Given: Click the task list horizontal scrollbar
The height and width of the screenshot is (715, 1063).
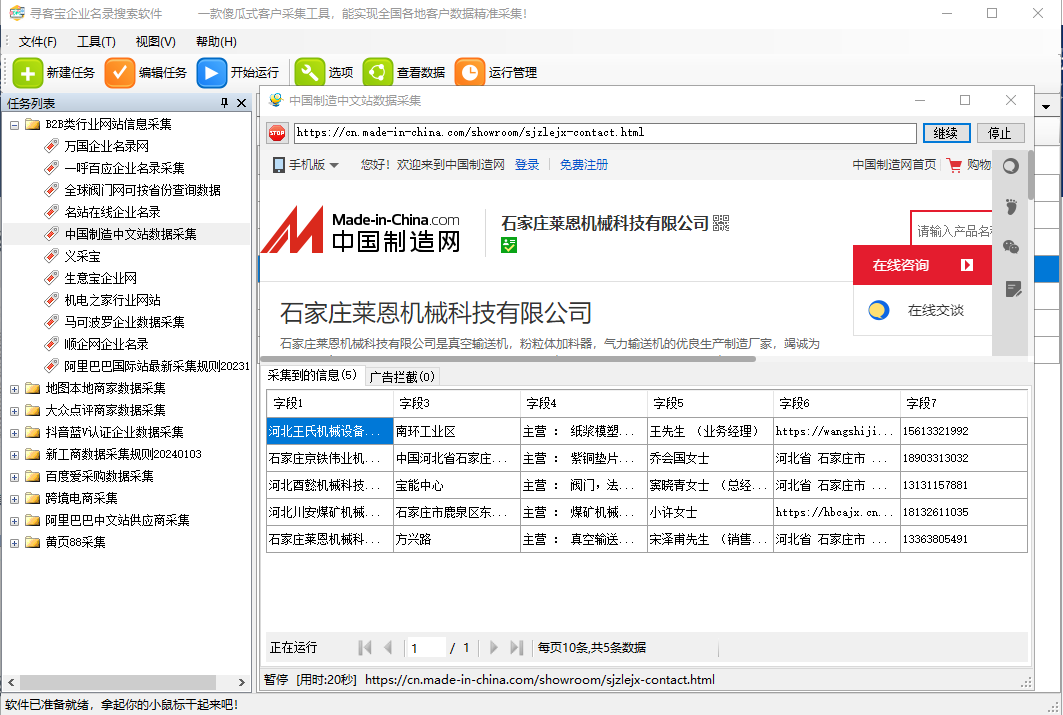Looking at the screenshot, I should [x=118, y=682].
